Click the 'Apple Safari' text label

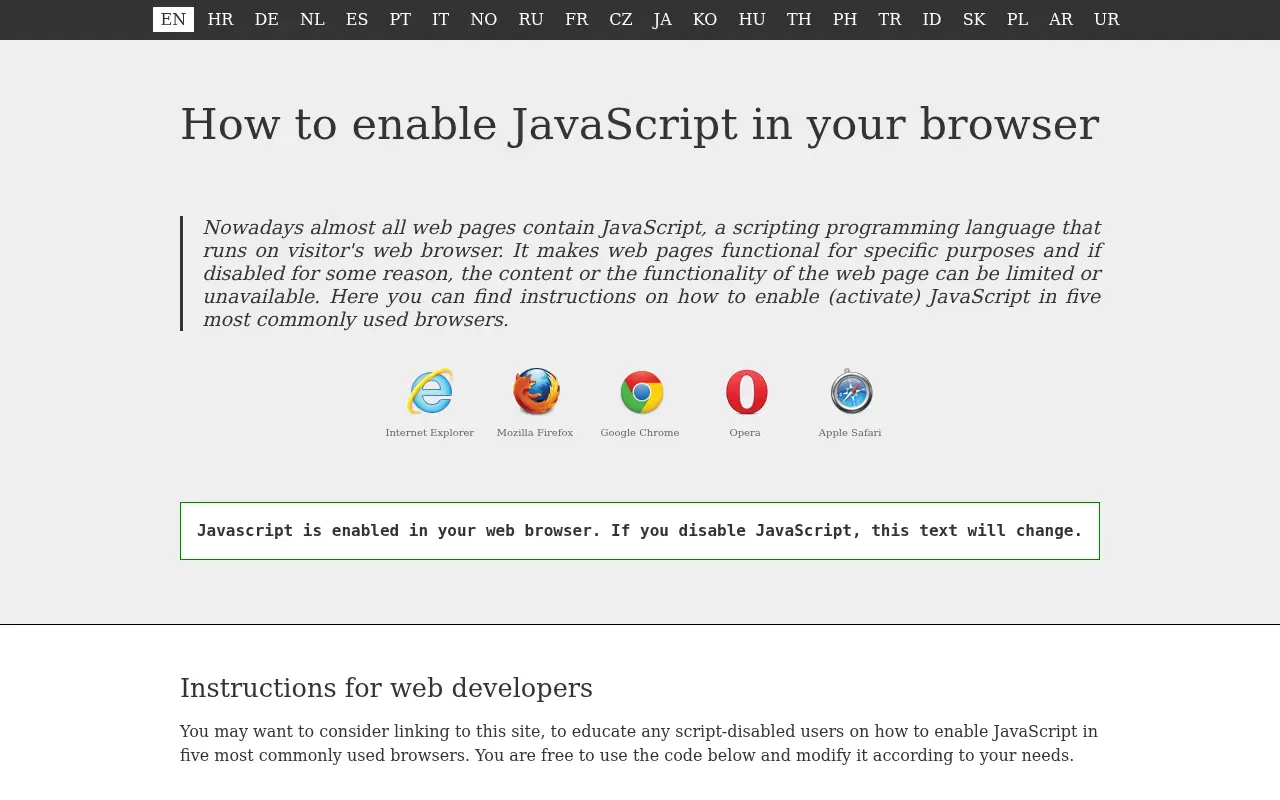click(x=850, y=433)
